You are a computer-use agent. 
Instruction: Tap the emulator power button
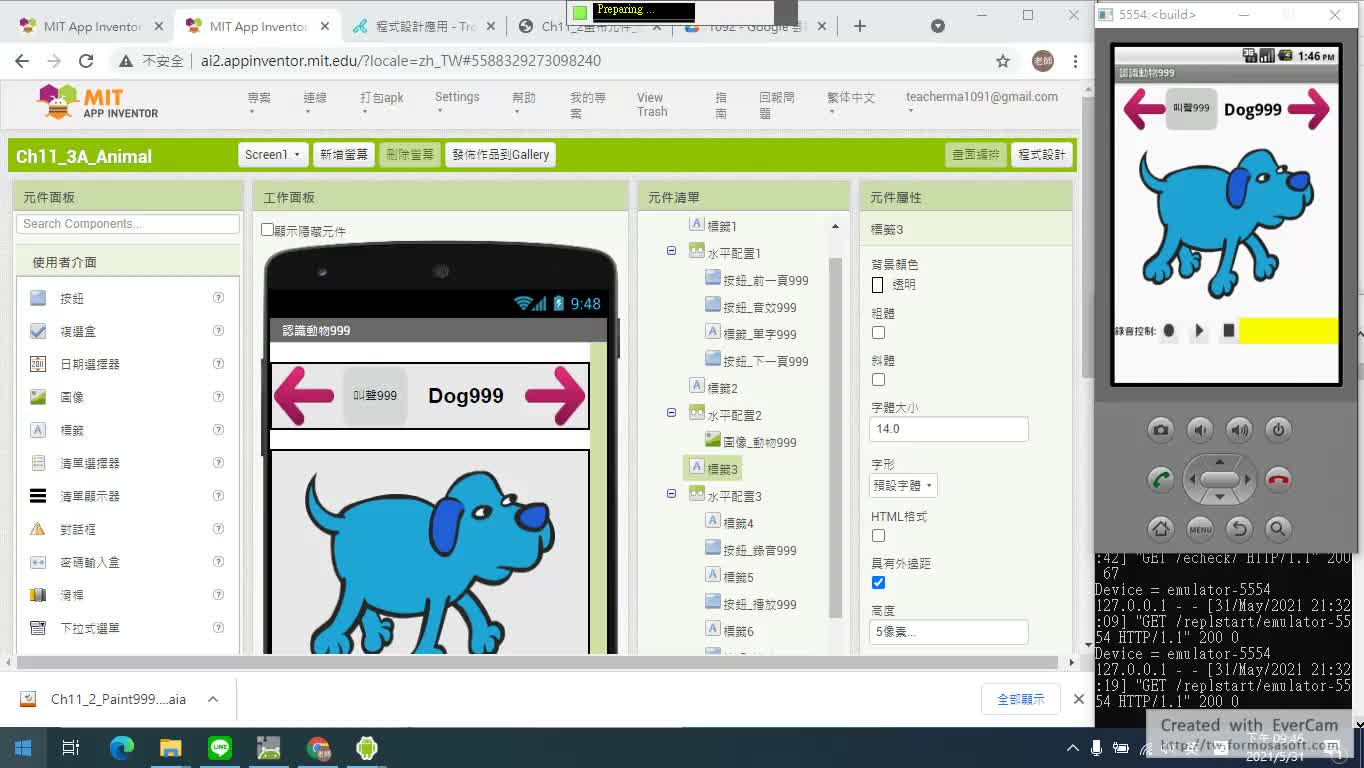pos(1278,430)
